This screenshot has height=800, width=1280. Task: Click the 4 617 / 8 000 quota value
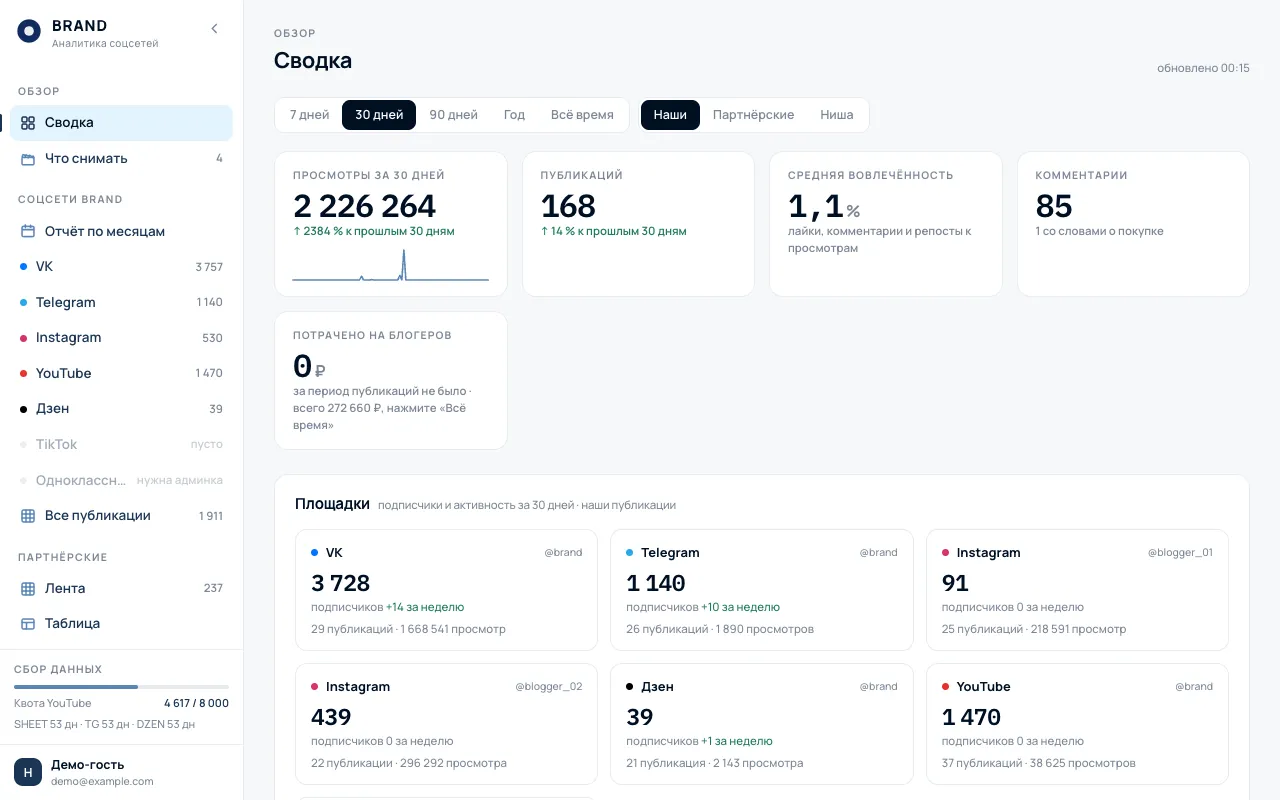coord(196,704)
